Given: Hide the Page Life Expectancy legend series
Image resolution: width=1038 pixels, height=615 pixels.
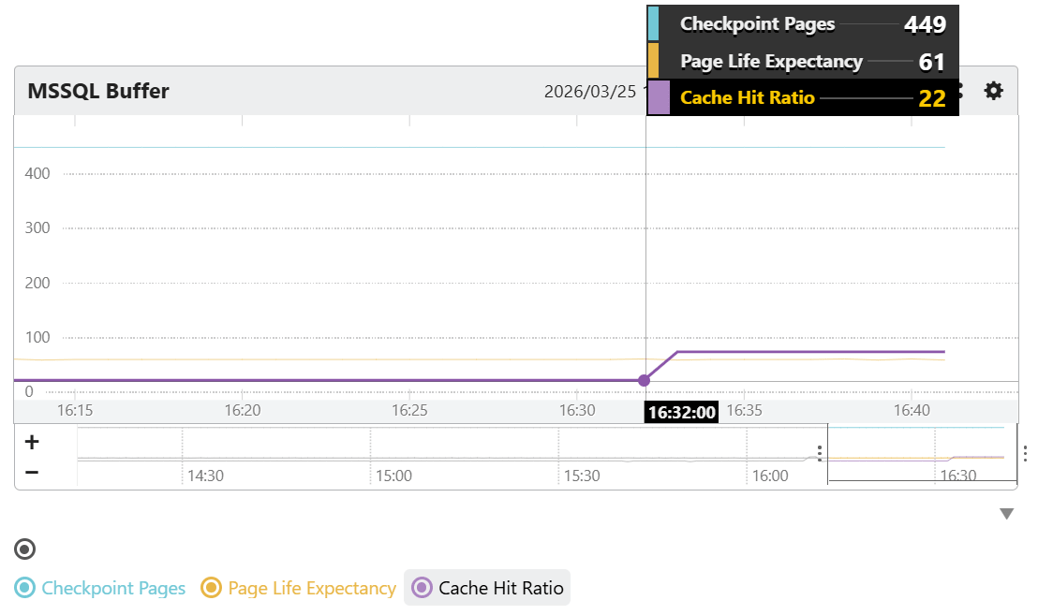Looking at the screenshot, I should pyautogui.click(x=298, y=588).
